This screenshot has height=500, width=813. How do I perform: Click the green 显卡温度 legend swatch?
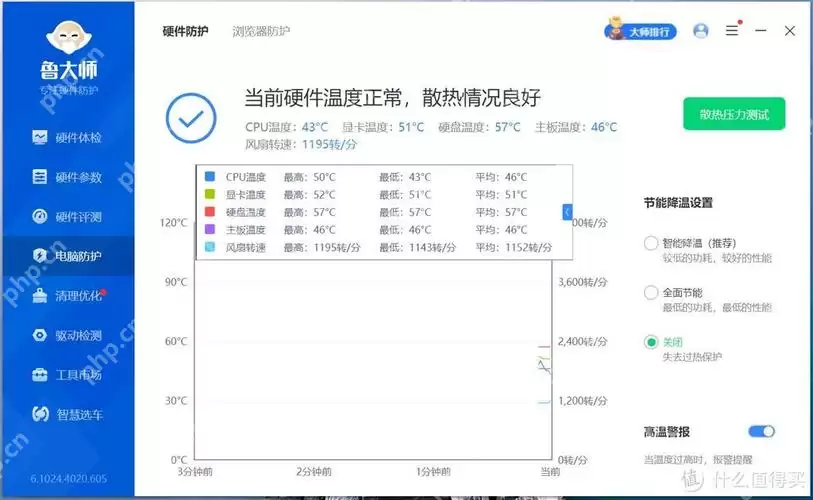pos(209,194)
